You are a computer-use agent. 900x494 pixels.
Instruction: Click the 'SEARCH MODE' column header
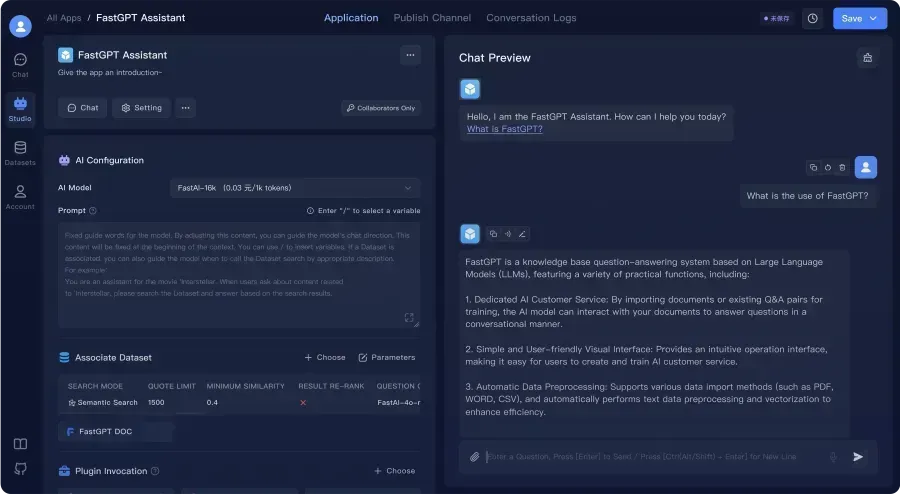(95, 386)
